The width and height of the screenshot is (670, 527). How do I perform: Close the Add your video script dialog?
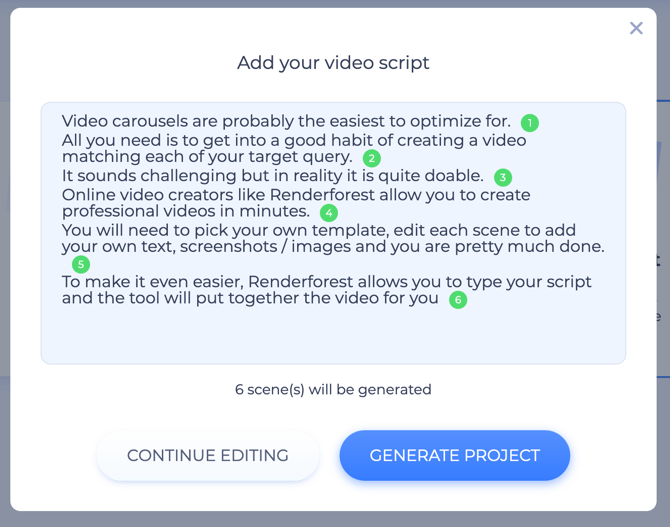[x=636, y=28]
